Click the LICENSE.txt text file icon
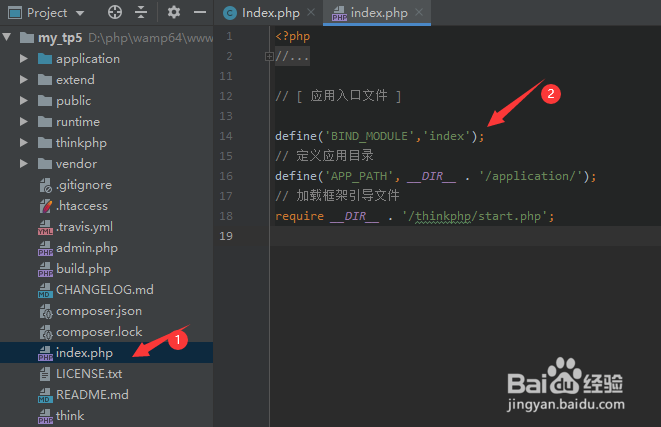Image resolution: width=661 pixels, height=427 pixels. pyautogui.click(x=45, y=374)
